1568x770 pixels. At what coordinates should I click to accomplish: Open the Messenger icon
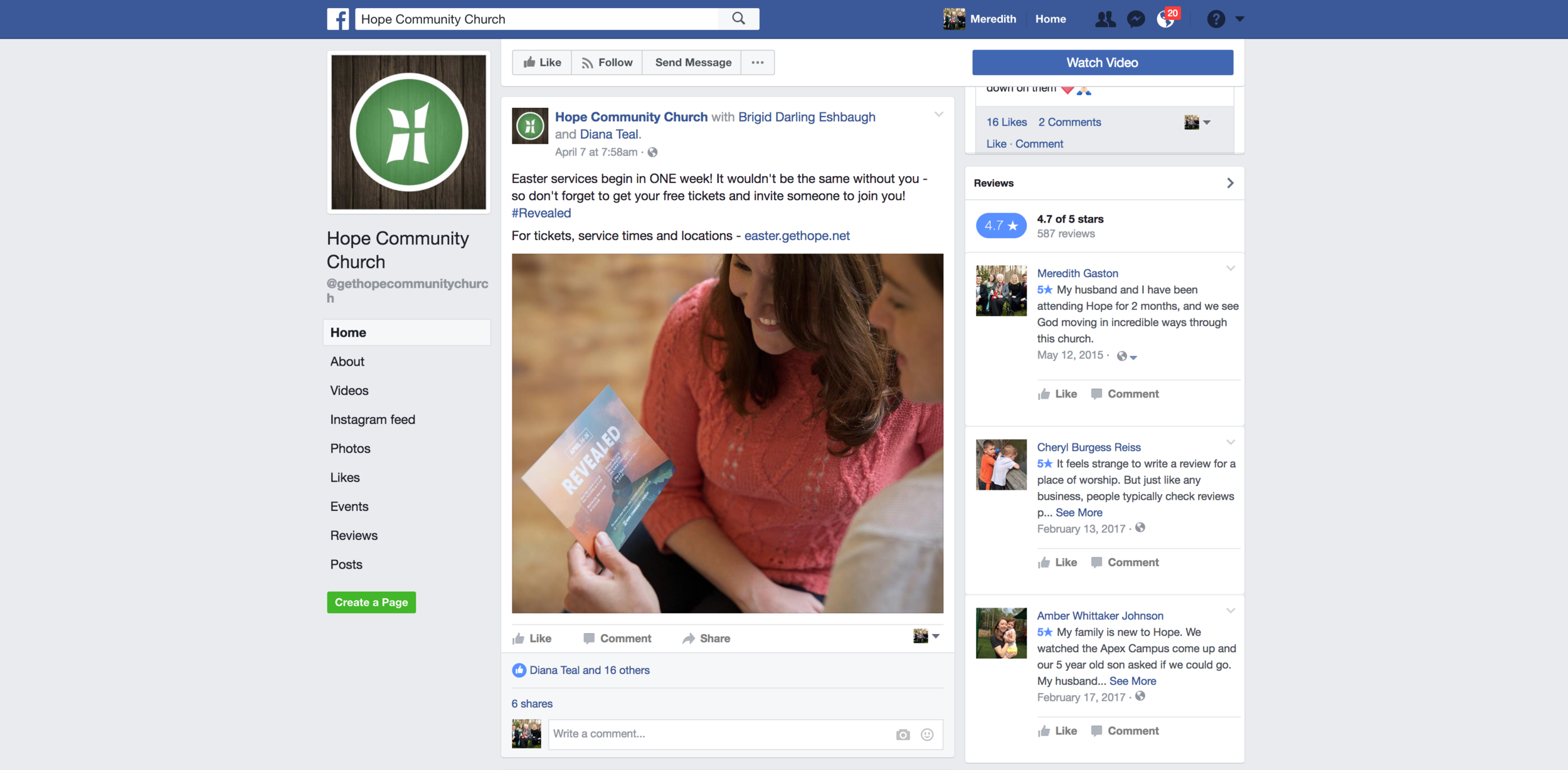click(x=1135, y=19)
